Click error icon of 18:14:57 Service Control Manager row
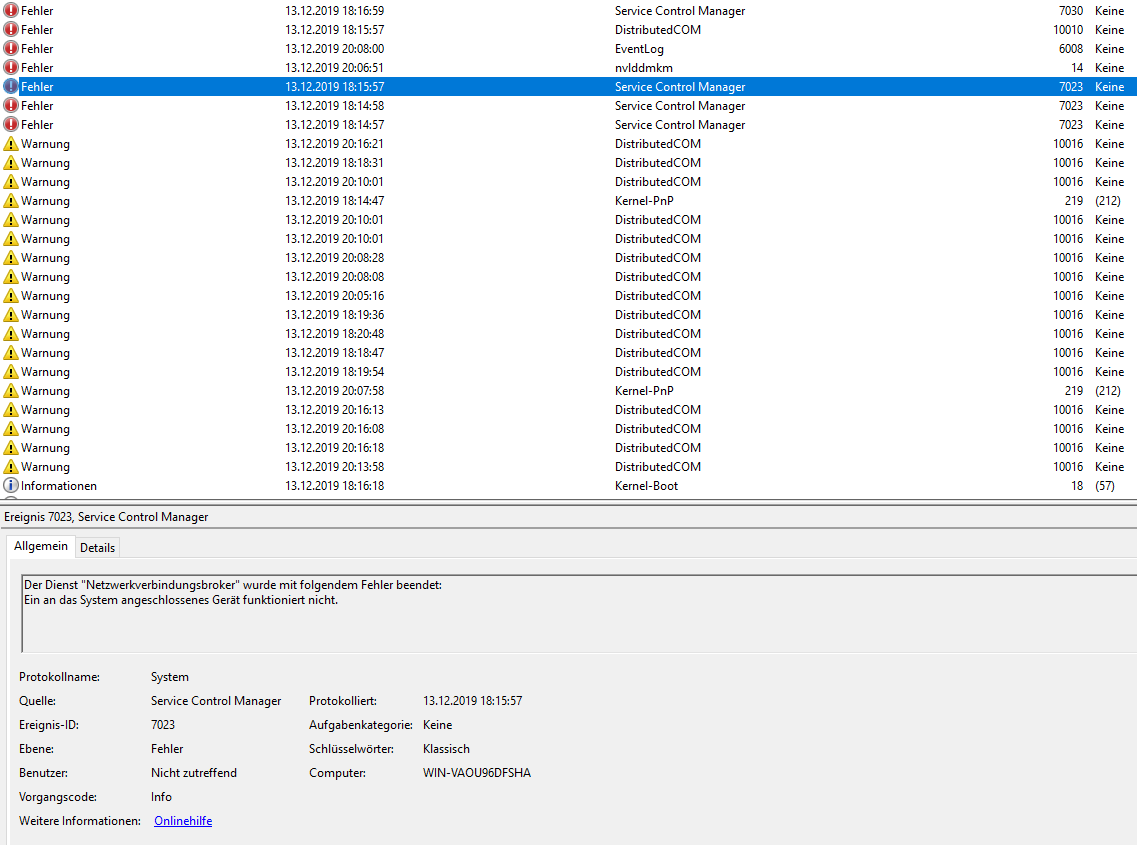Image resolution: width=1137 pixels, height=845 pixels. [x=11, y=125]
